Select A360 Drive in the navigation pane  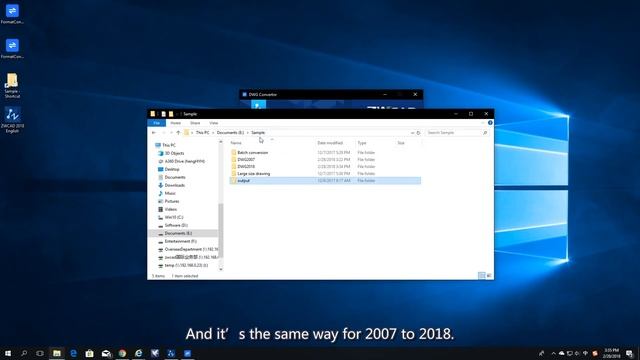(184, 161)
